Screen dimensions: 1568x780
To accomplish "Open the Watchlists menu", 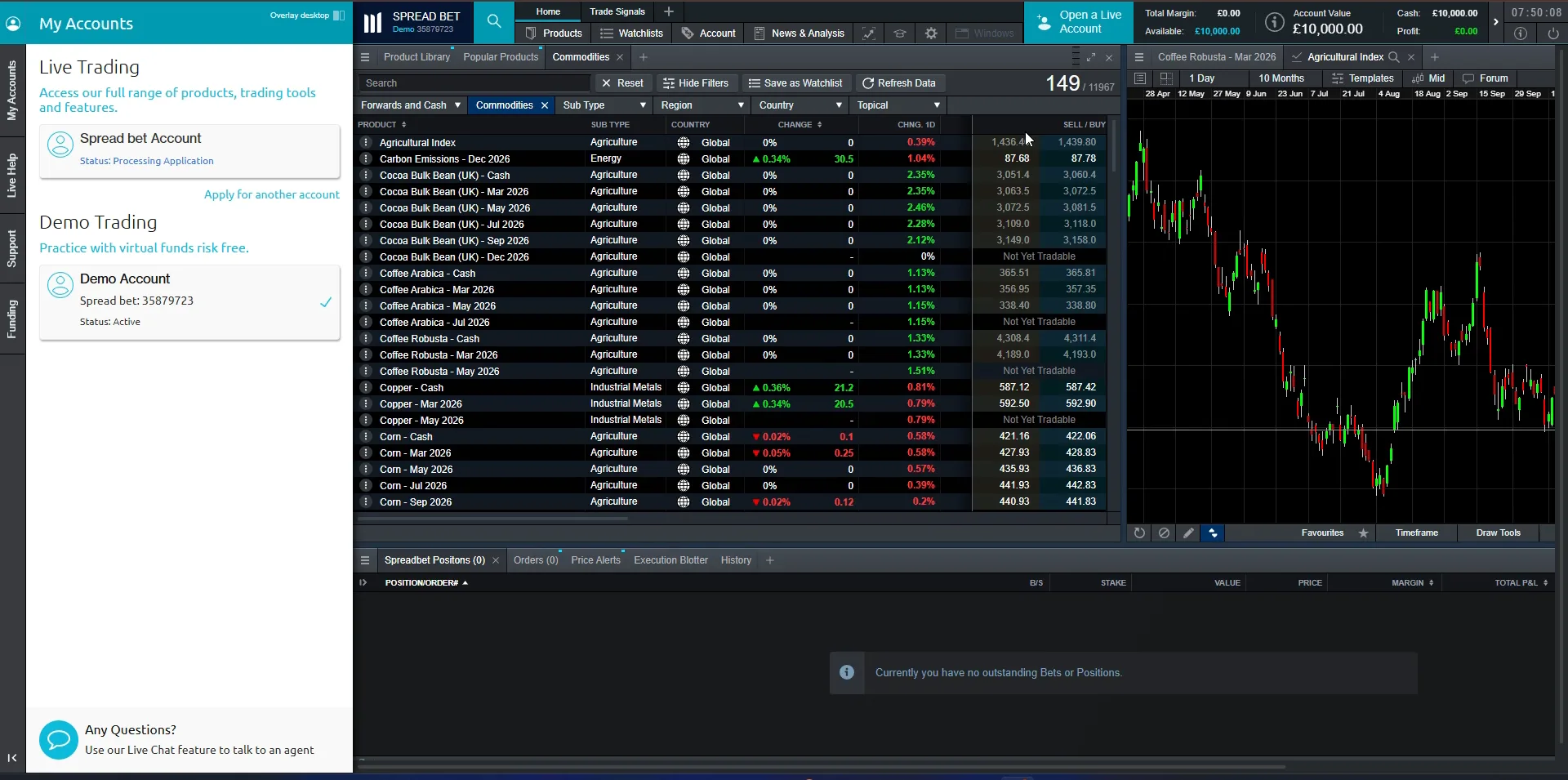I will tap(631, 33).
